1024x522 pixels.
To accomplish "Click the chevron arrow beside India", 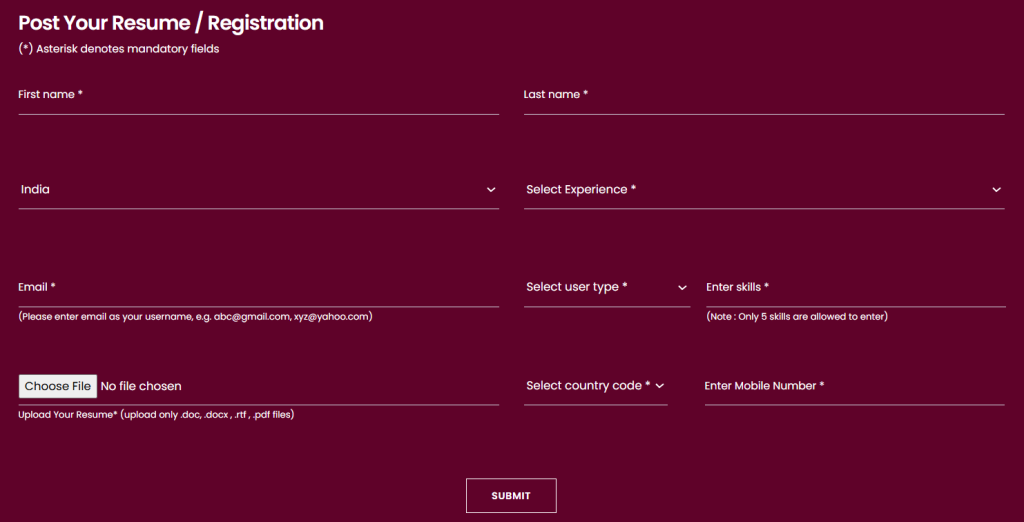I will click(x=491, y=190).
